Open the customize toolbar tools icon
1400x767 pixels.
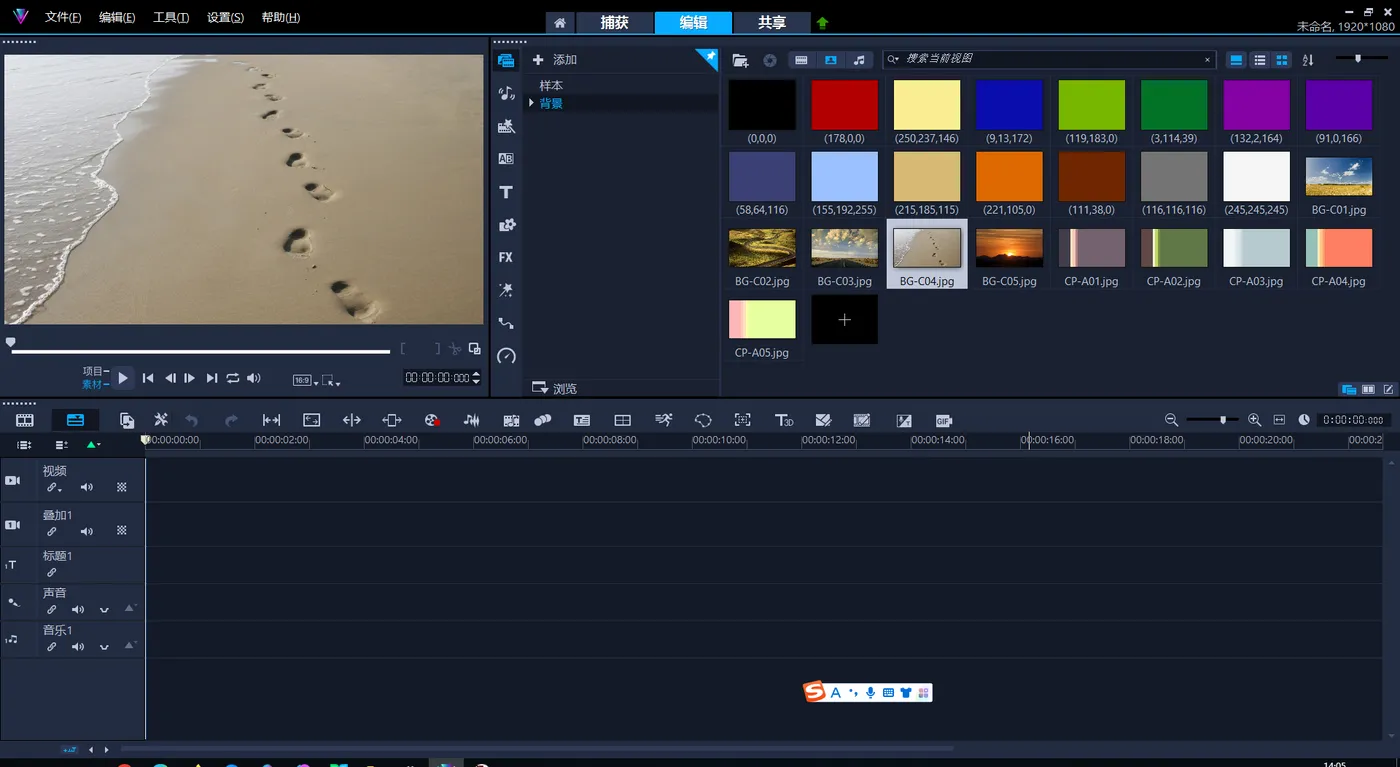[160, 420]
